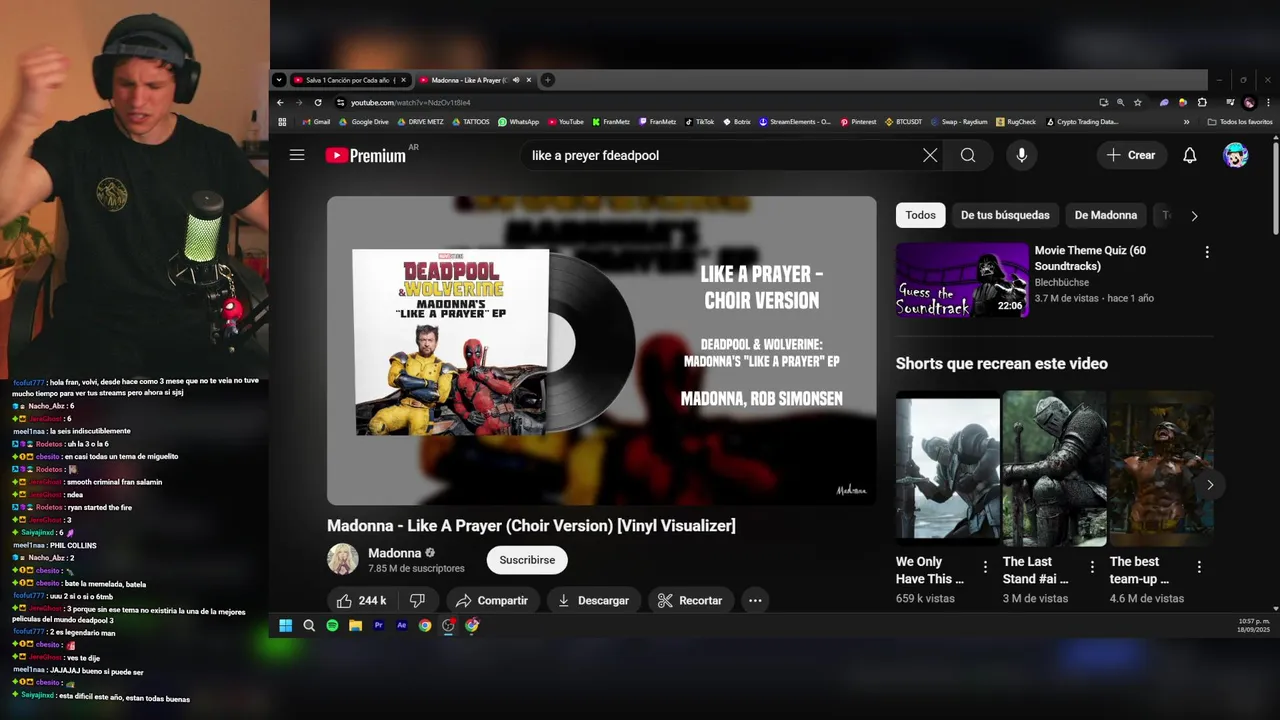Select the Todos filter chip
This screenshot has width=1280, height=720.
[x=921, y=215]
